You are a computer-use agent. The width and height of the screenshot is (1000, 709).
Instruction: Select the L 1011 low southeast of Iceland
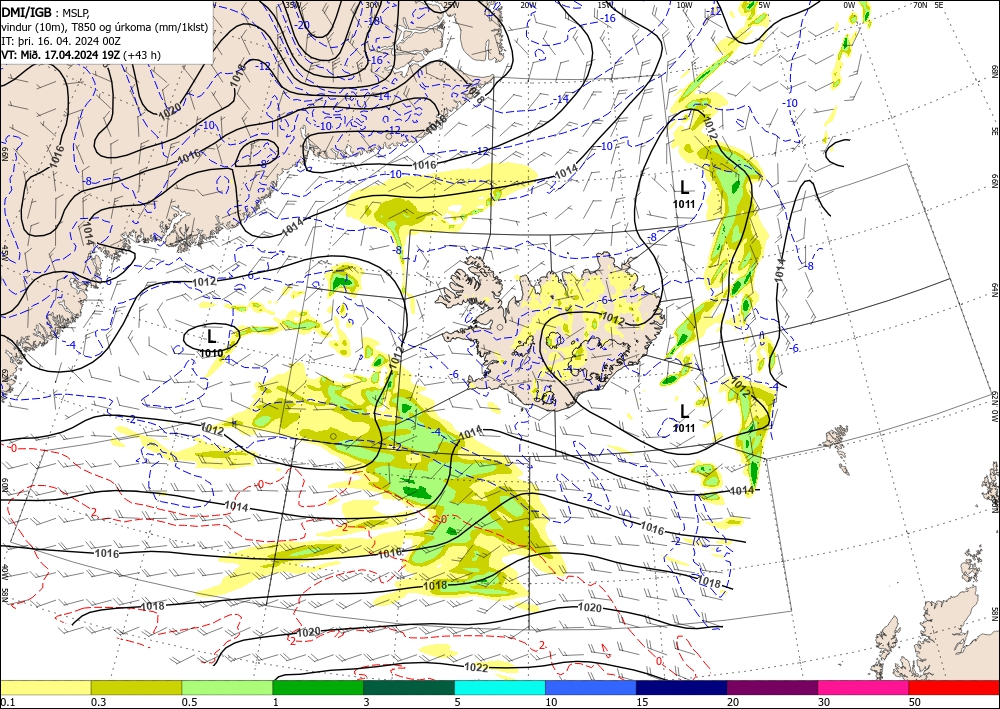tap(684, 417)
